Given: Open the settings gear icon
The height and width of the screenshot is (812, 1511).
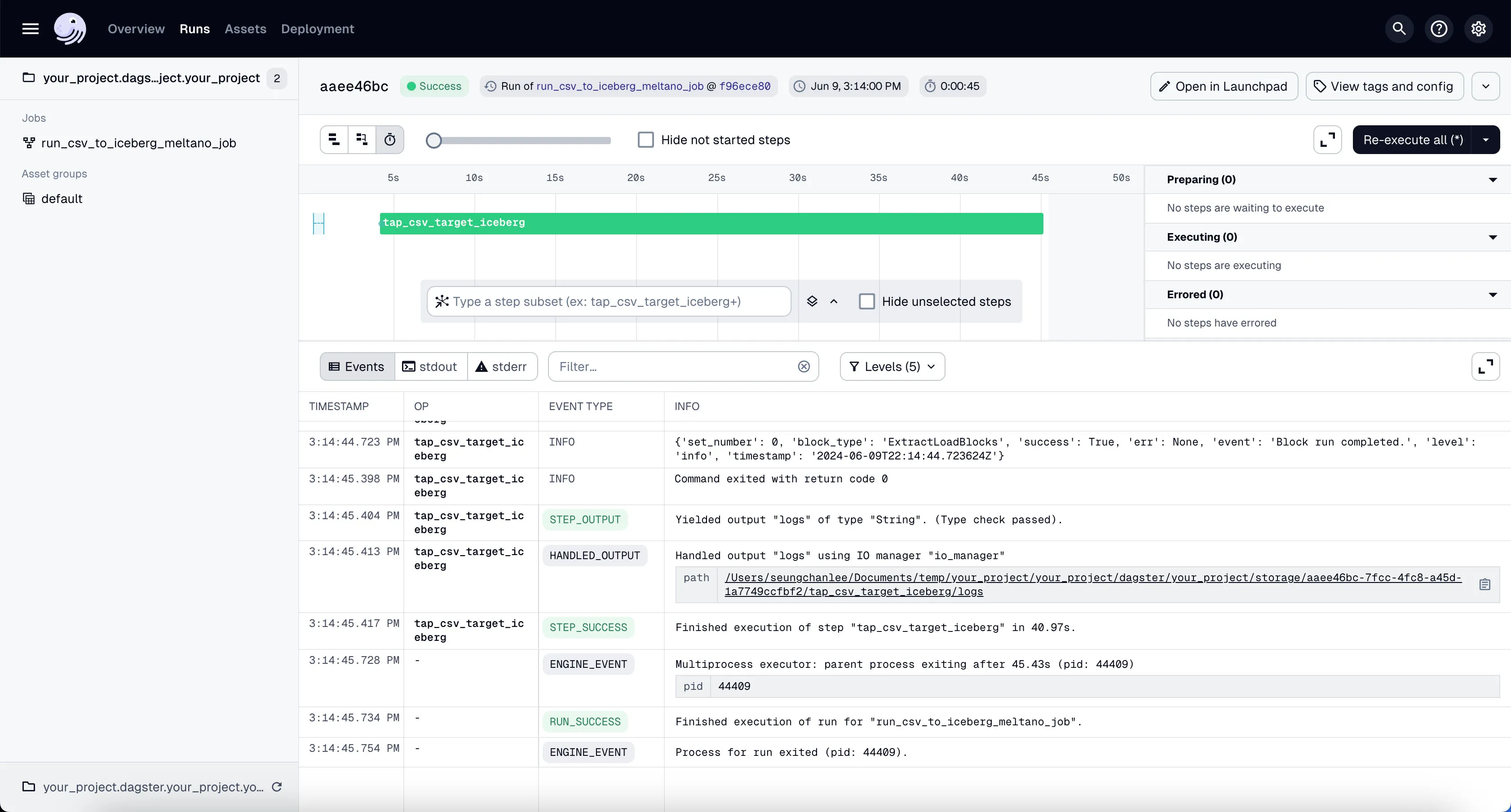Looking at the screenshot, I should [x=1478, y=29].
